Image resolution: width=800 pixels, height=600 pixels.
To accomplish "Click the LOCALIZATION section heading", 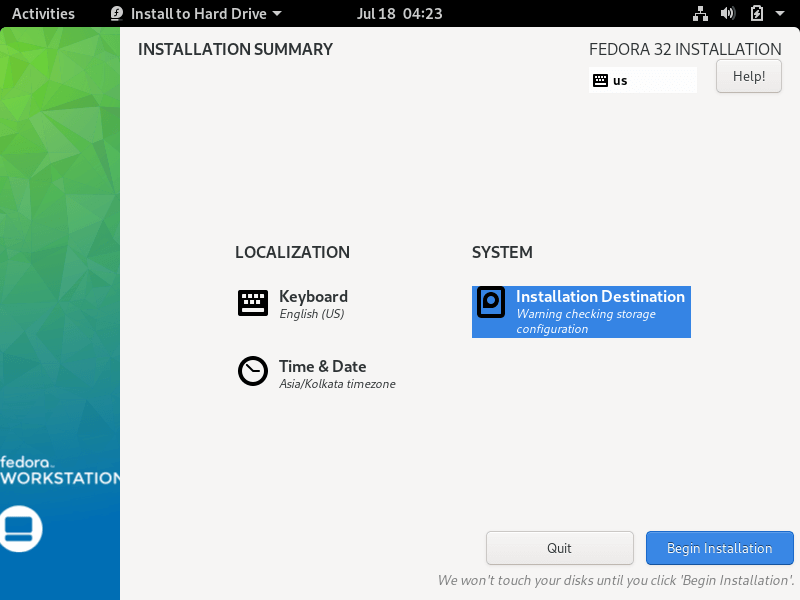I will 292,252.
